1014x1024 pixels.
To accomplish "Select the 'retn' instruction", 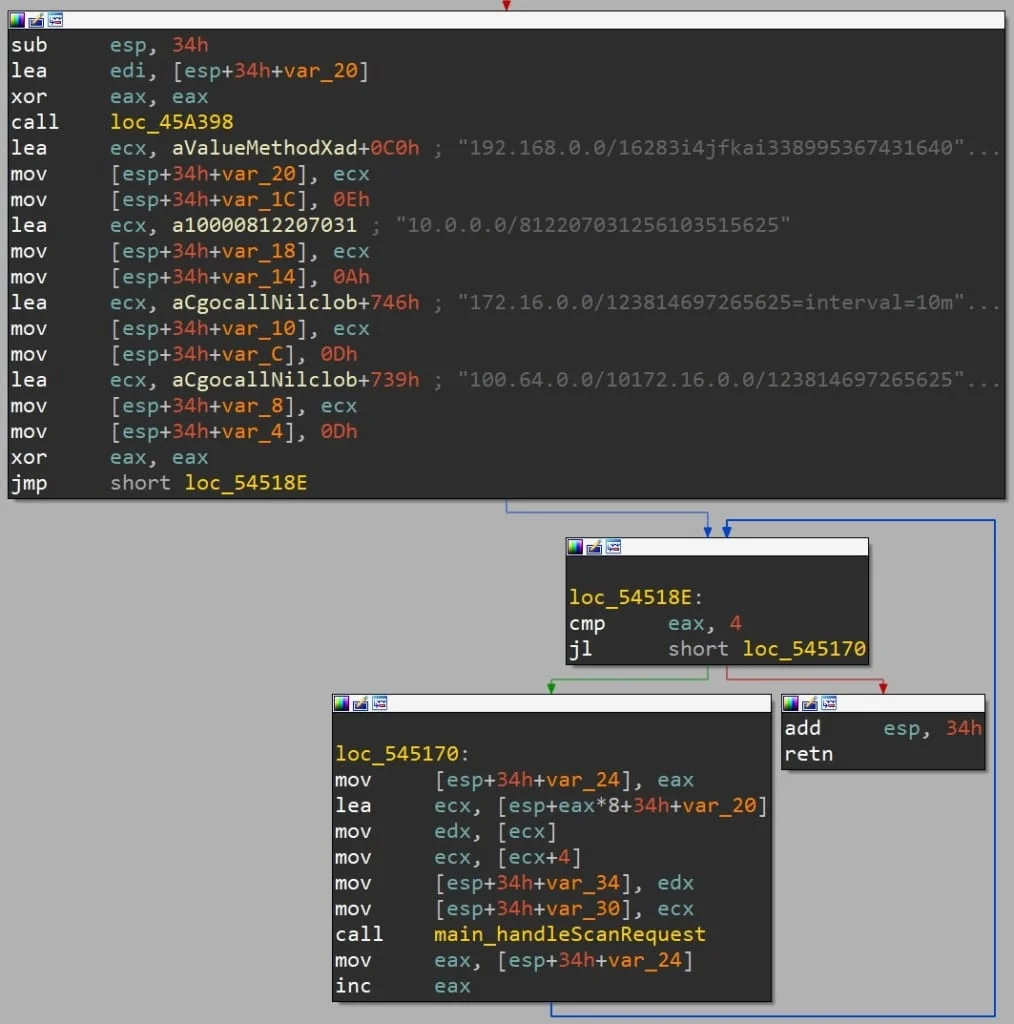I will [808, 754].
